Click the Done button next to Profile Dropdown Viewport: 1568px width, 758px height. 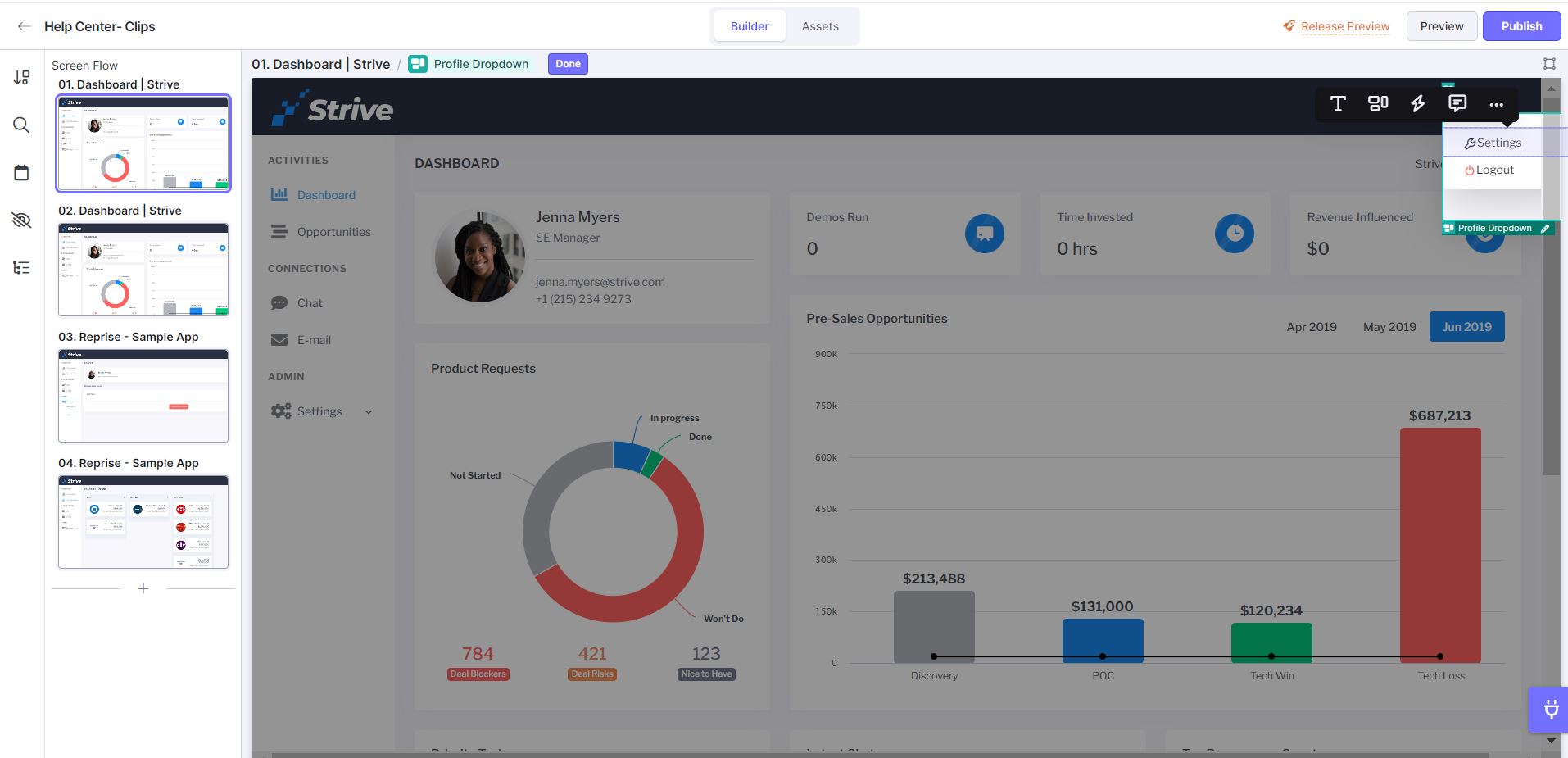(x=568, y=64)
